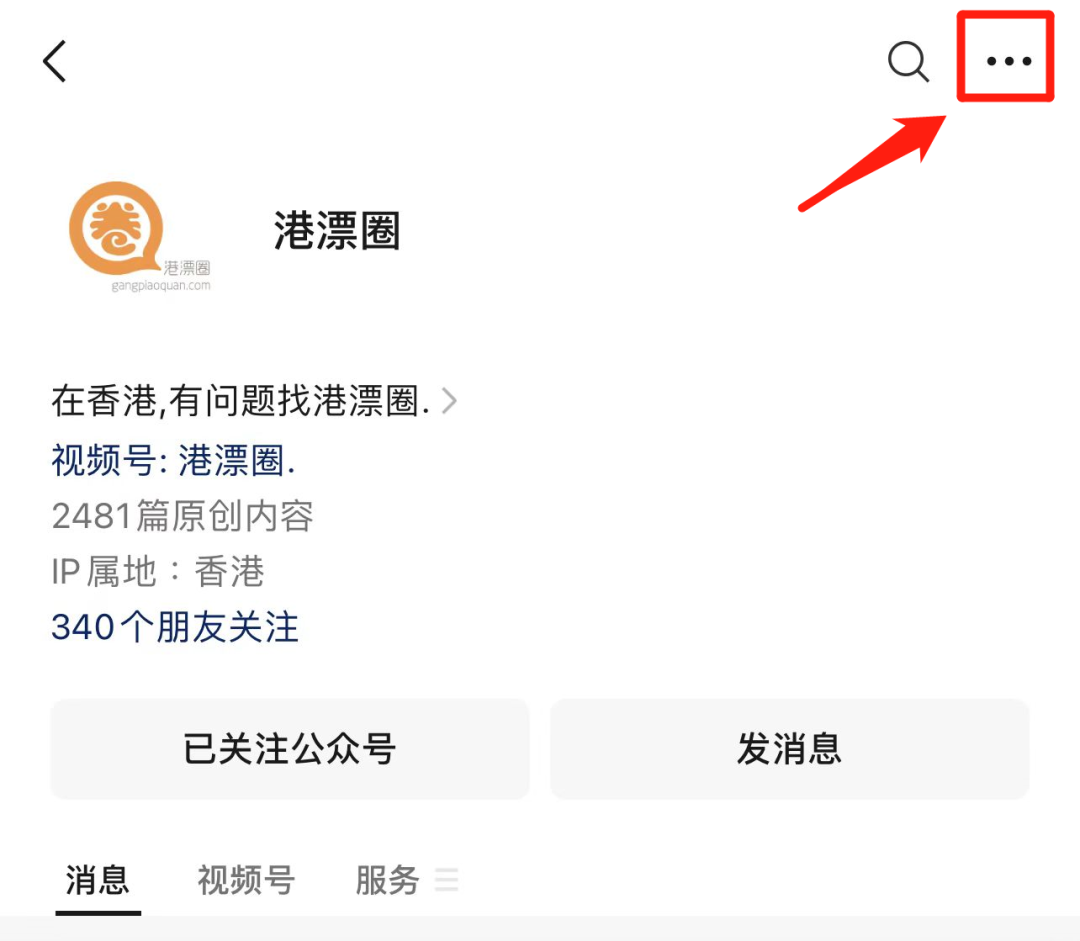Switch to the 消息 tab

(x=98, y=880)
